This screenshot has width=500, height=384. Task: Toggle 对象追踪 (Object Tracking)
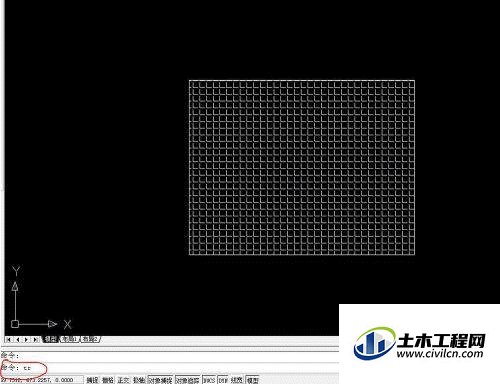coord(188,380)
